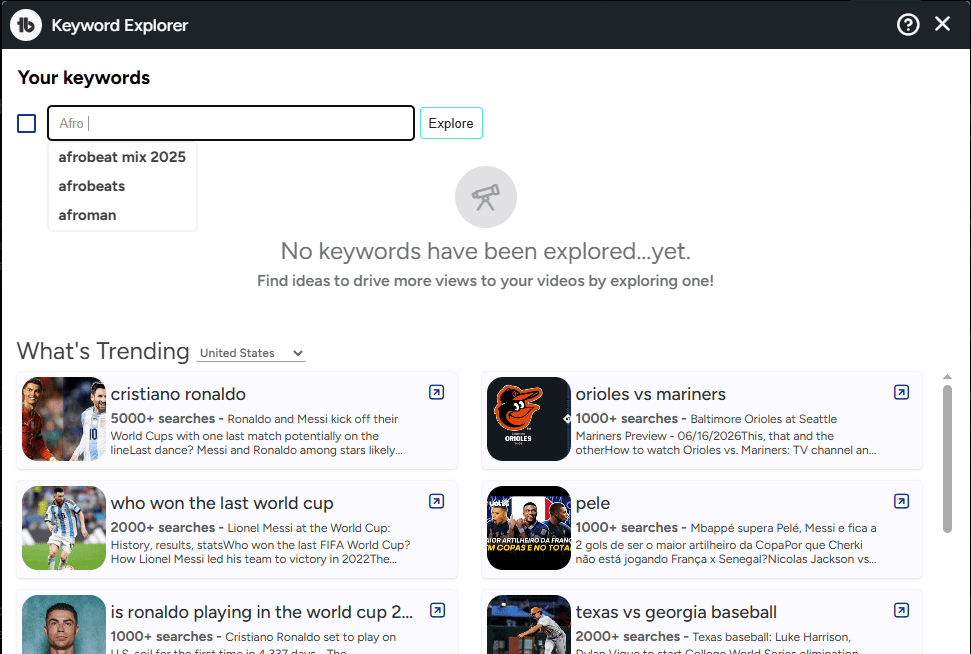Click the trending list scrollbar thumb
The image size is (971, 654).
click(947, 458)
